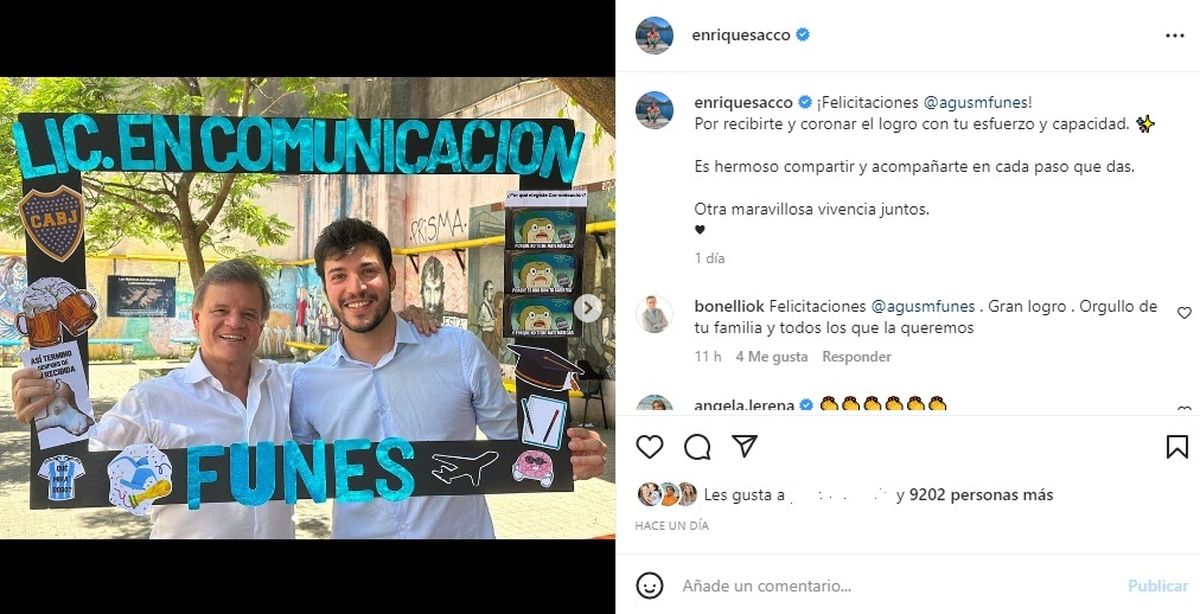Open bonelliok's avatar

coord(654,314)
